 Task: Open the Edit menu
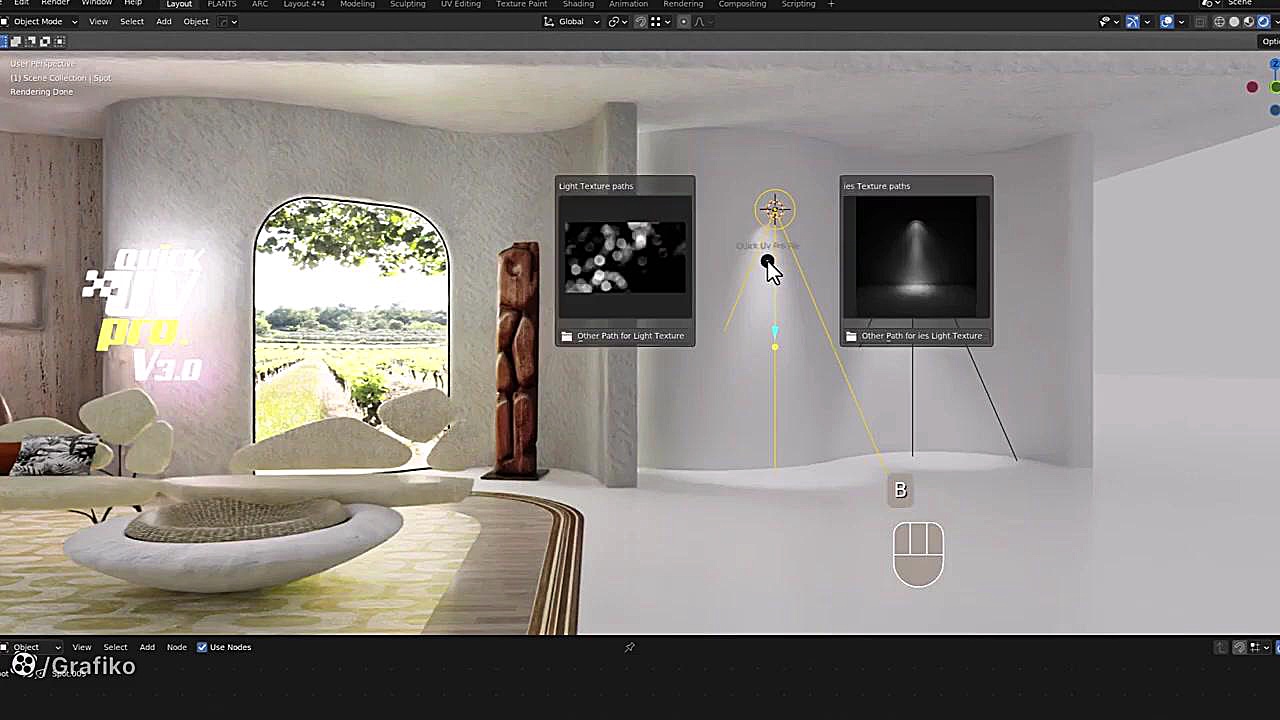[x=21, y=3]
